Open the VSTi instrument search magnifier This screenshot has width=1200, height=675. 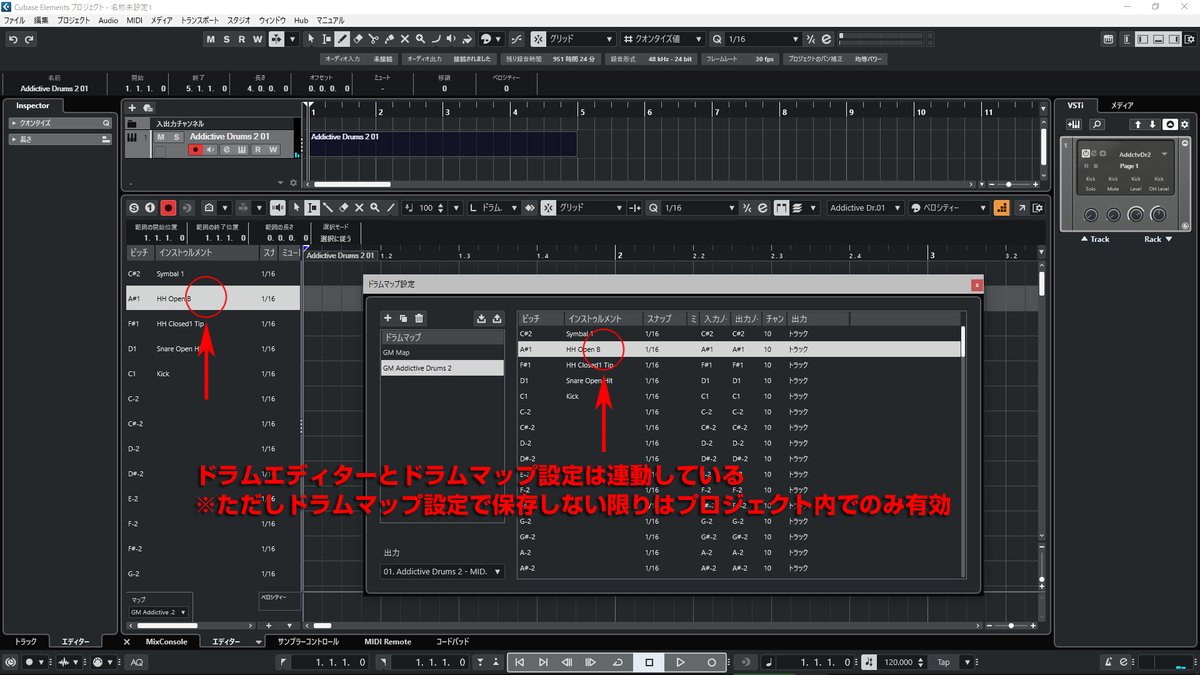1097,124
